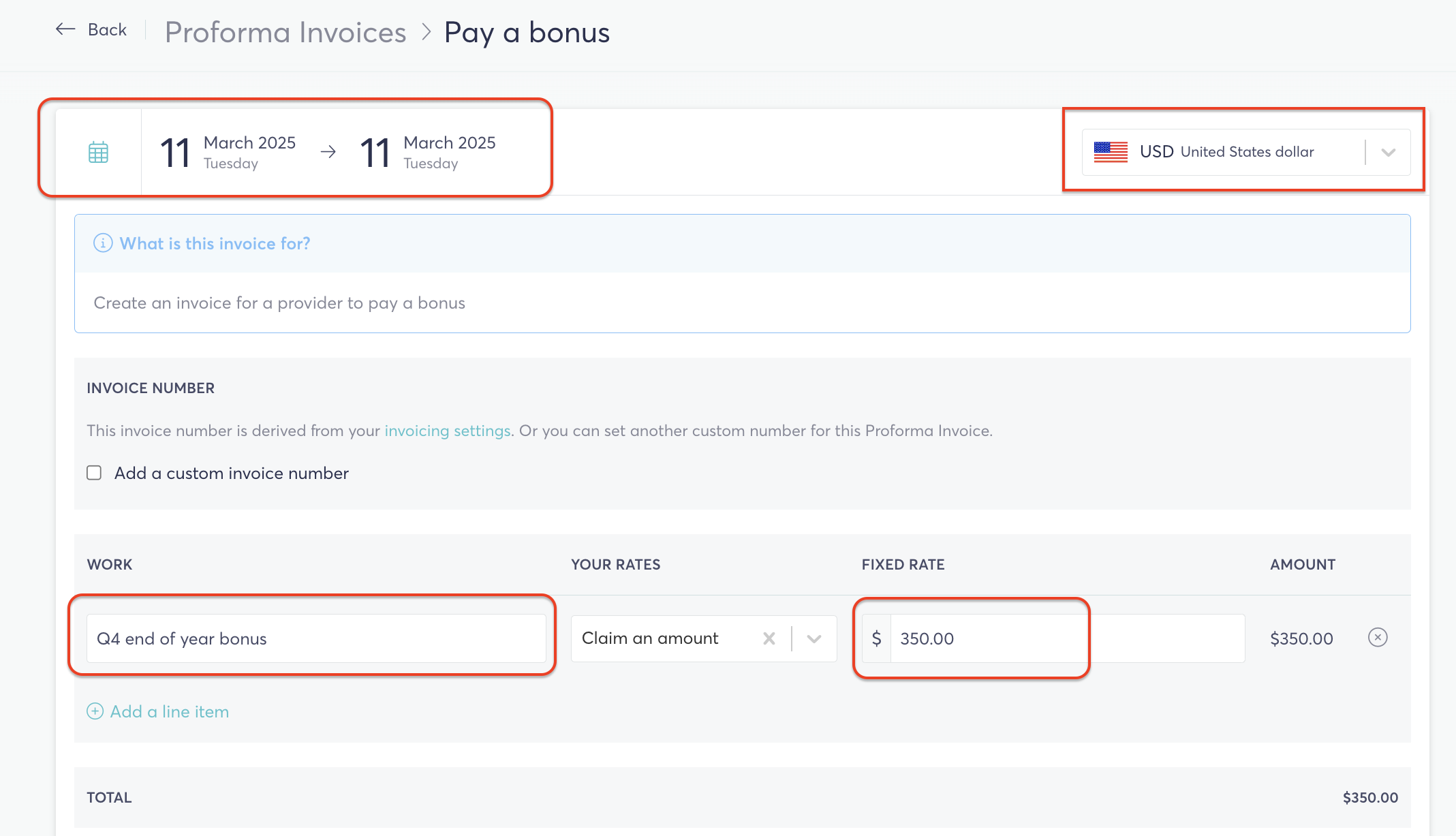Open the invoicing settings link
The image size is (1456, 836).
[448, 431]
